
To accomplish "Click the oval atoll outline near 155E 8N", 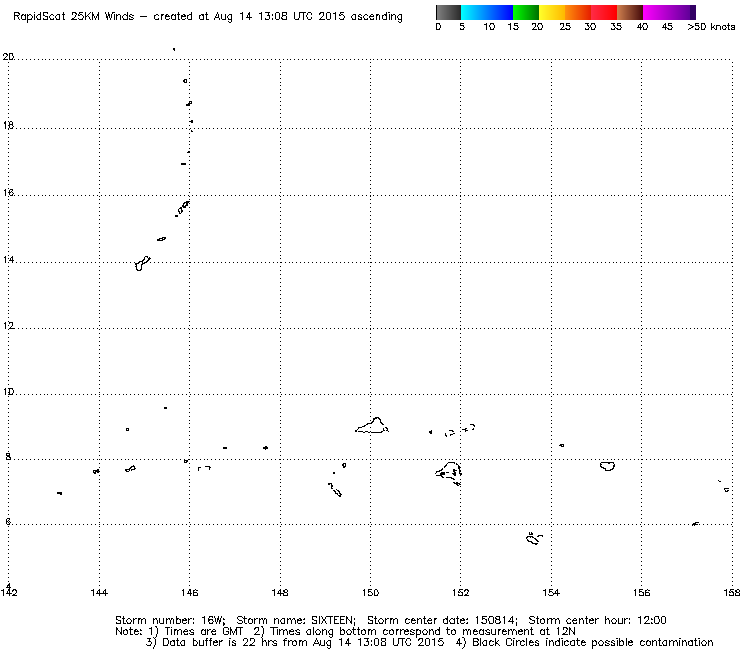I will coord(607,466).
